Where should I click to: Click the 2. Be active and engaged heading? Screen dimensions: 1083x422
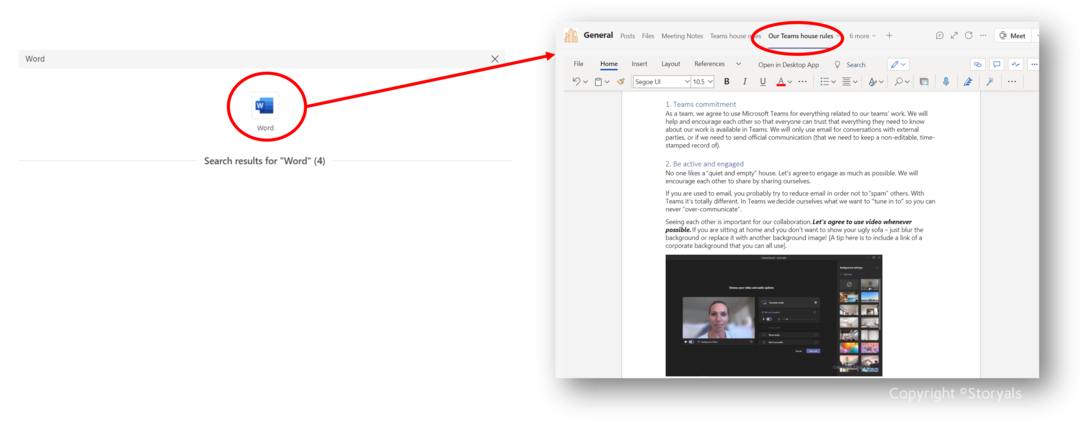tap(705, 164)
